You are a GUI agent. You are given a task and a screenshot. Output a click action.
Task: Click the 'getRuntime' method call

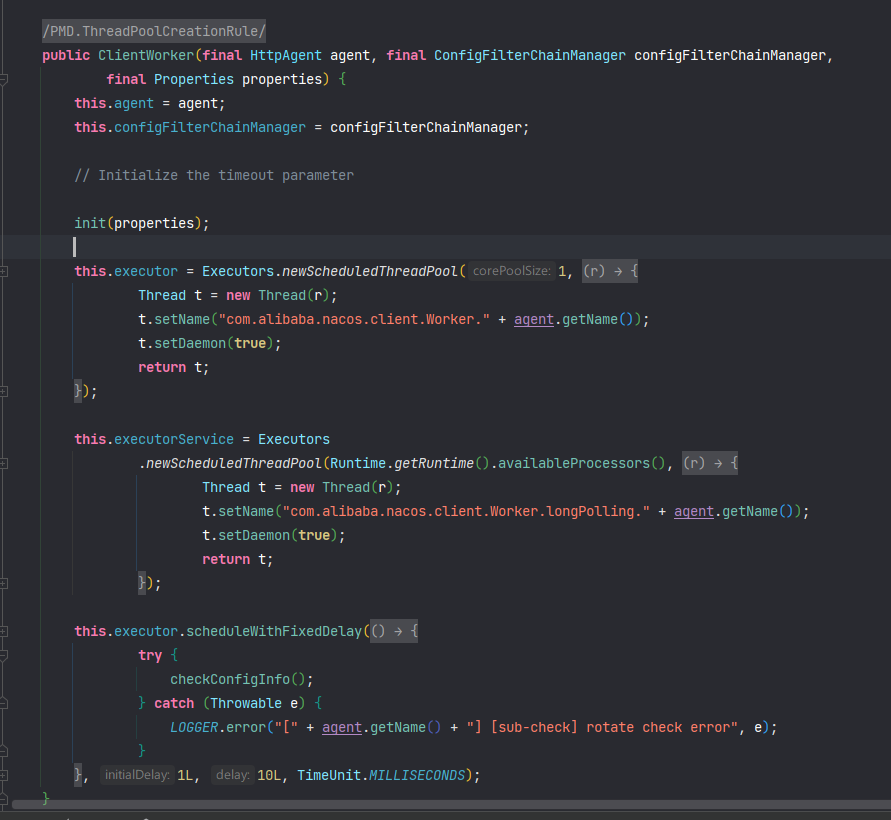click(434, 463)
